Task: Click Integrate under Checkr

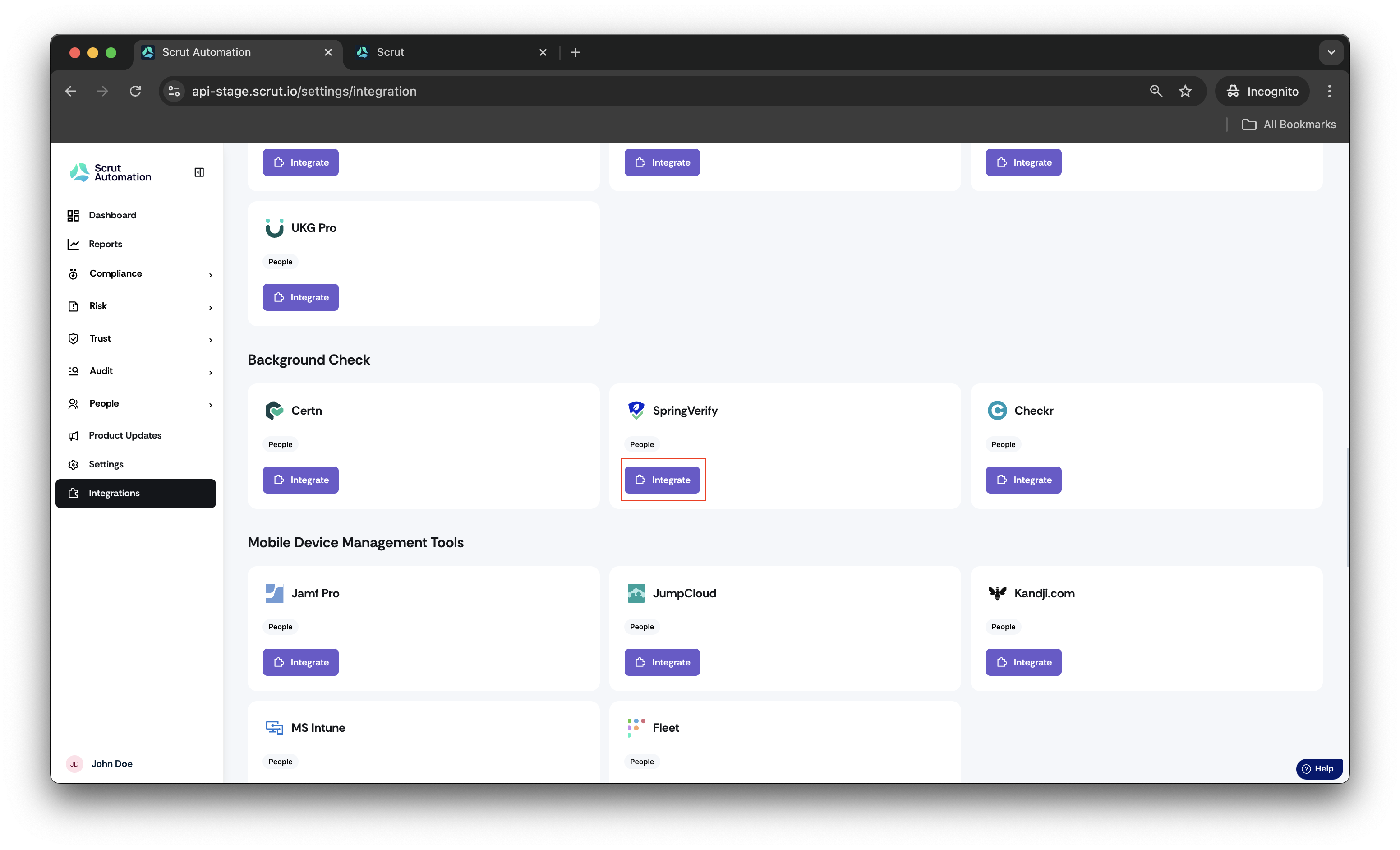Action: click(1023, 480)
